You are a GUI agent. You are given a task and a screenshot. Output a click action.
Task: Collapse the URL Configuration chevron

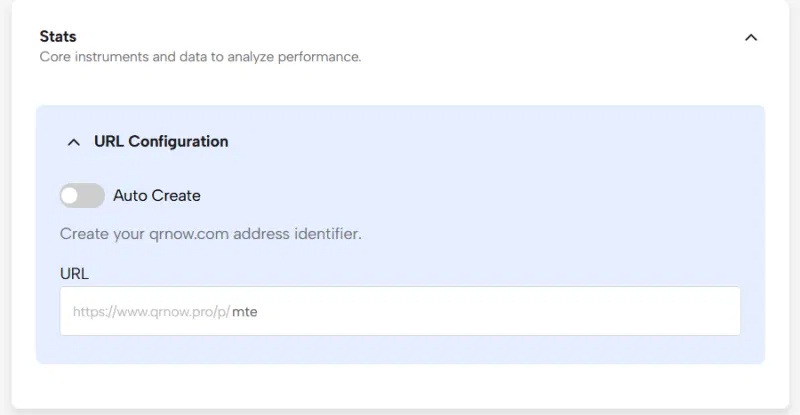(x=73, y=142)
